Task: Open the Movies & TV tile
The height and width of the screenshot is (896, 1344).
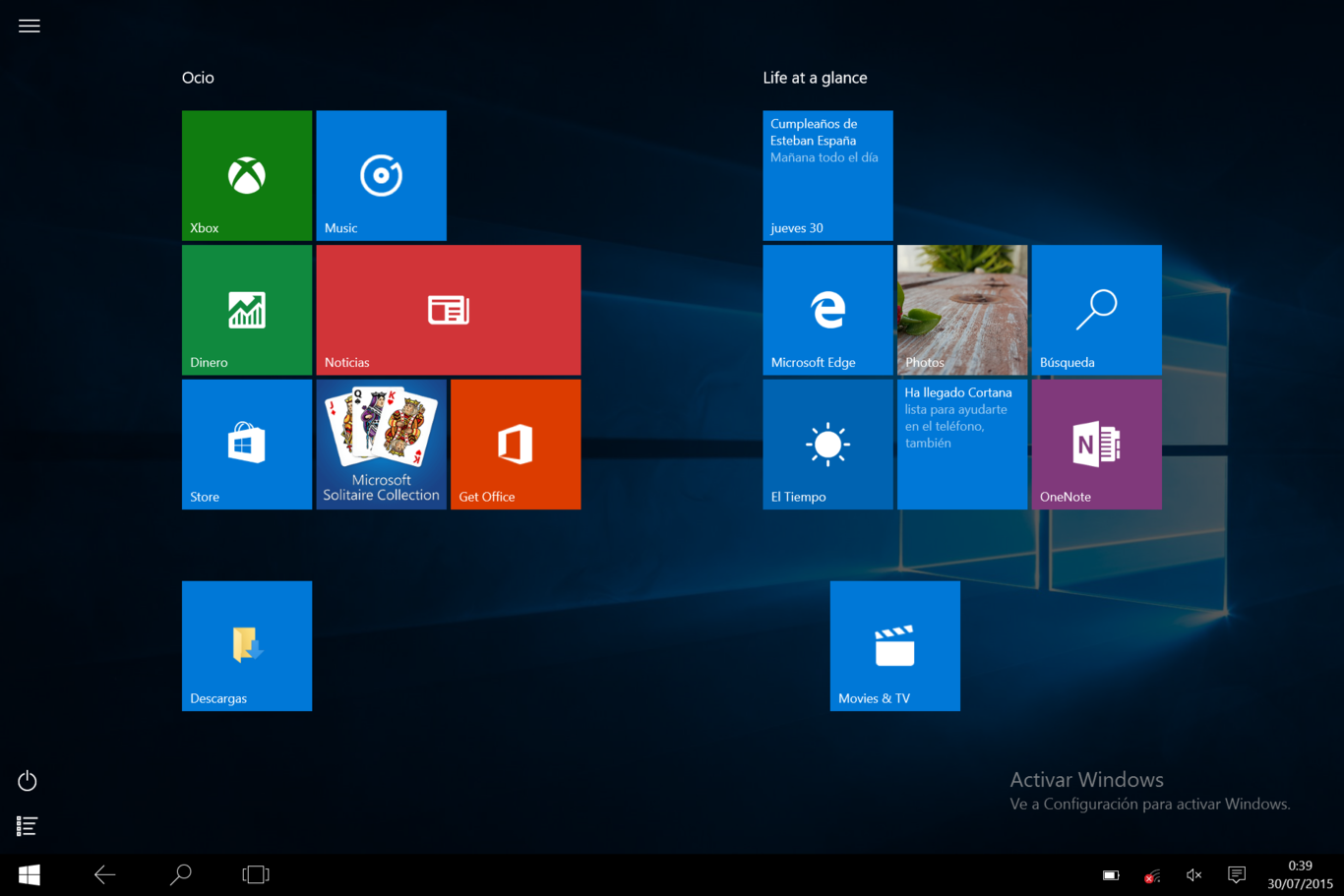Action: (x=894, y=645)
